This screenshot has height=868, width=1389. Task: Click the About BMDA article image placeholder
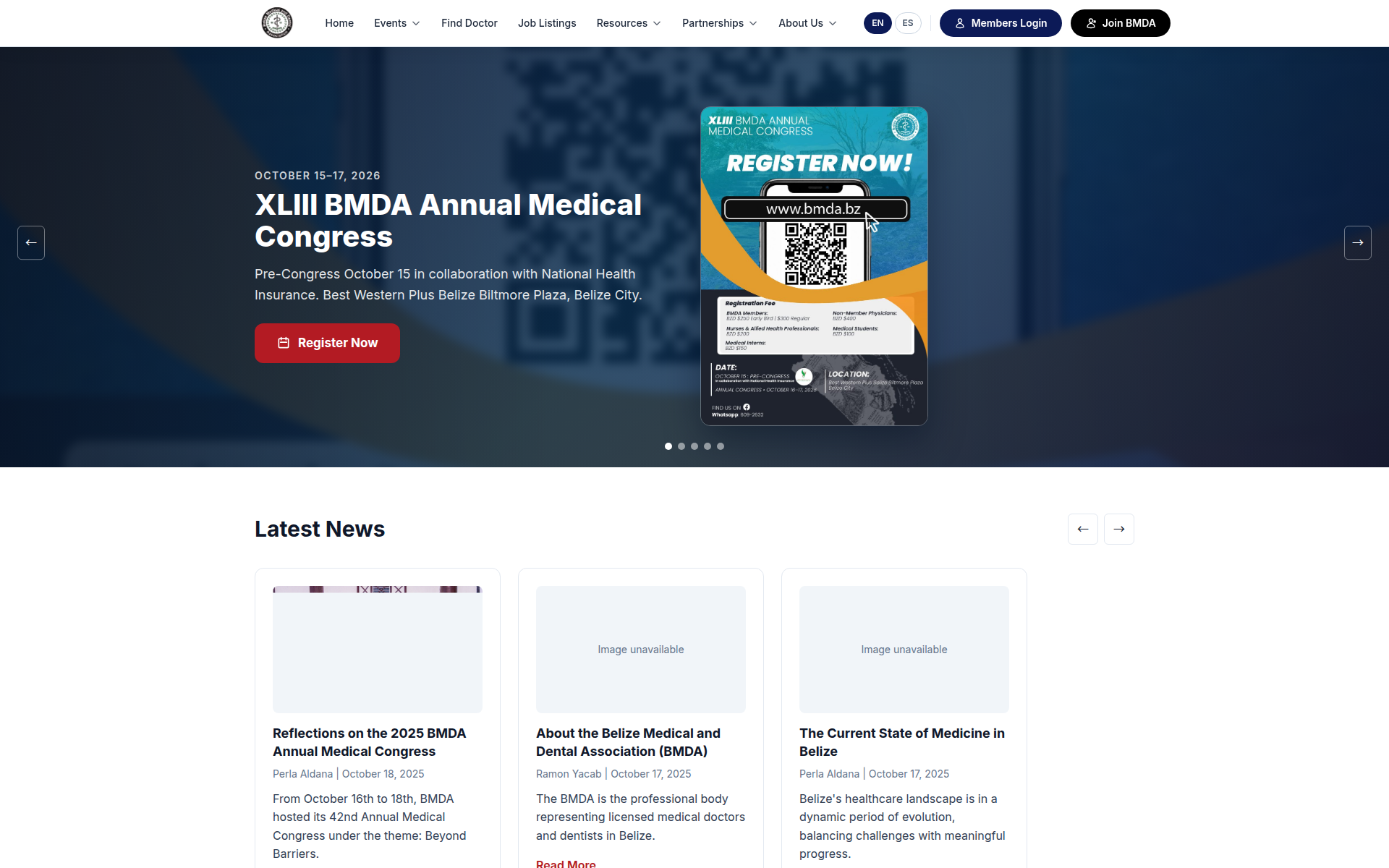click(x=641, y=650)
